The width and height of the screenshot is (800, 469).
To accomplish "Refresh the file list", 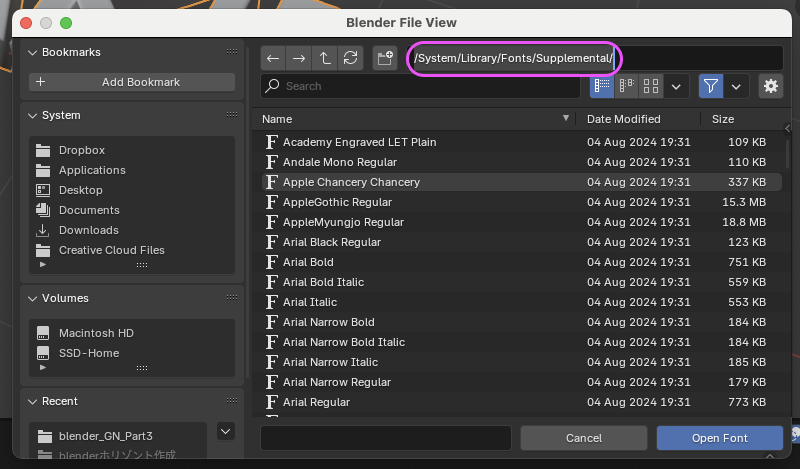I will (x=351, y=58).
